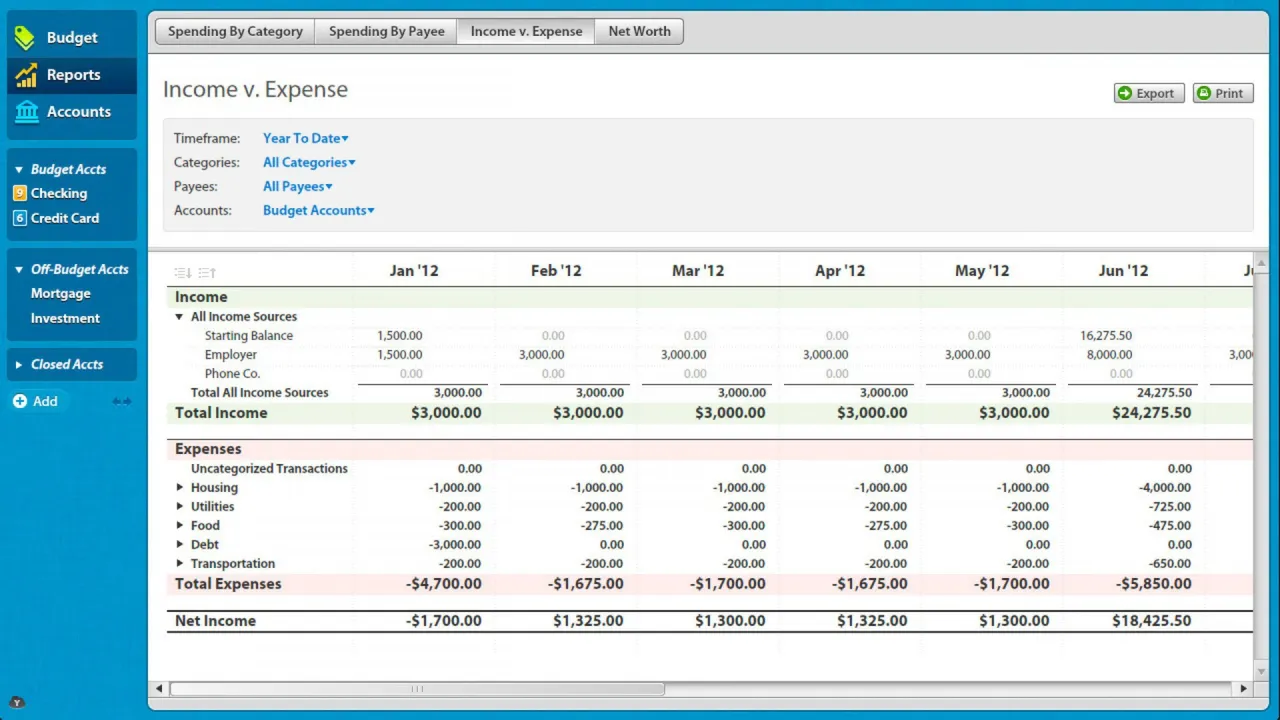Click the horizontal scrollbar right arrow

[x=1243, y=688]
